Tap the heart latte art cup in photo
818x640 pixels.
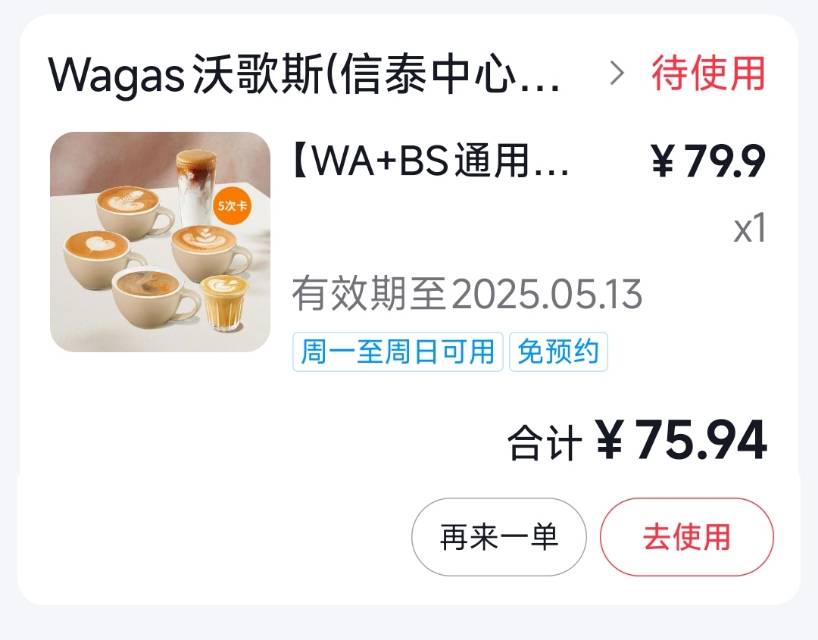click(100, 257)
